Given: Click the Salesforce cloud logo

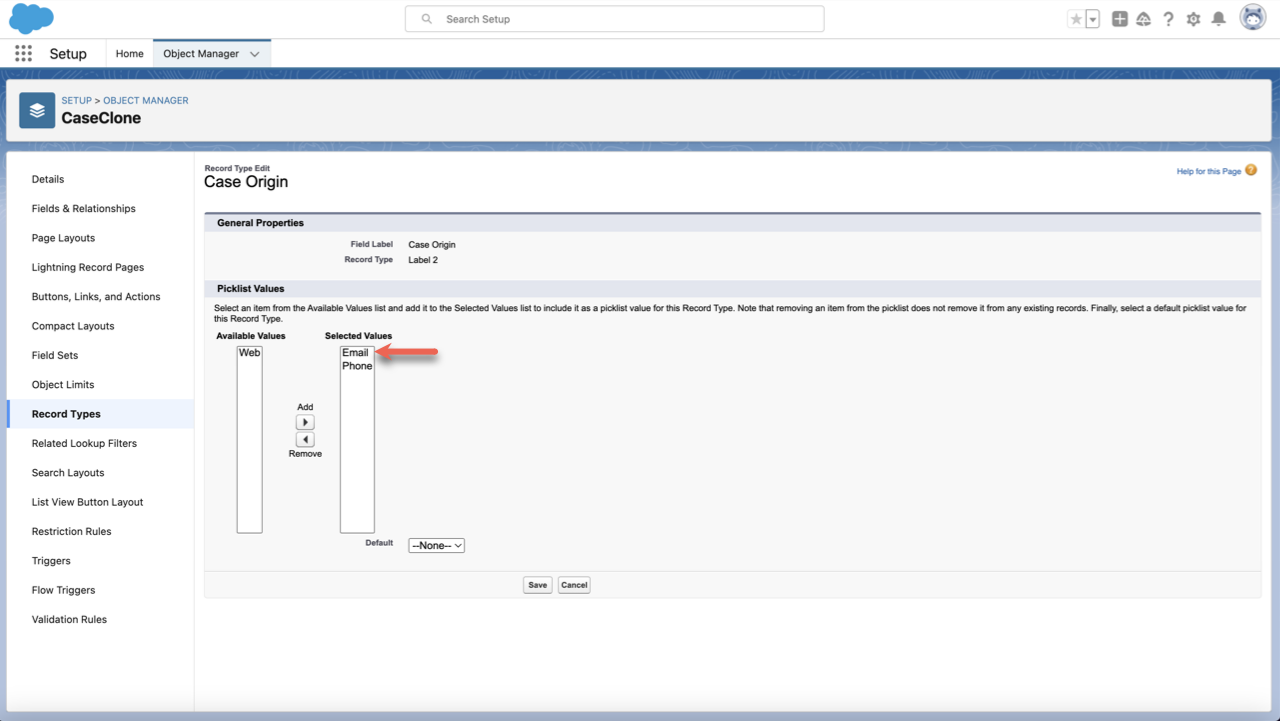Looking at the screenshot, I should (x=31, y=18).
